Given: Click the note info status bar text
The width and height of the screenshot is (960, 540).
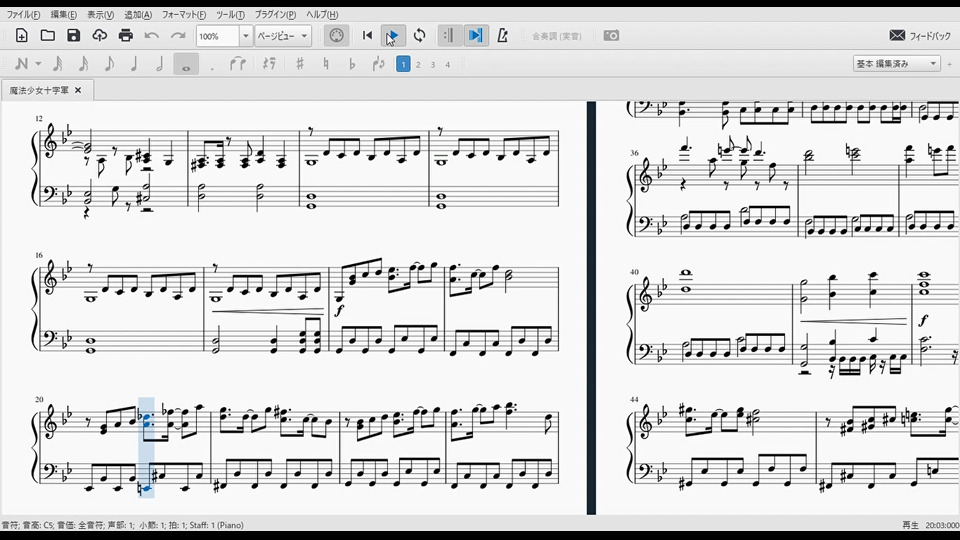Looking at the screenshot, I should pos(122,525).
